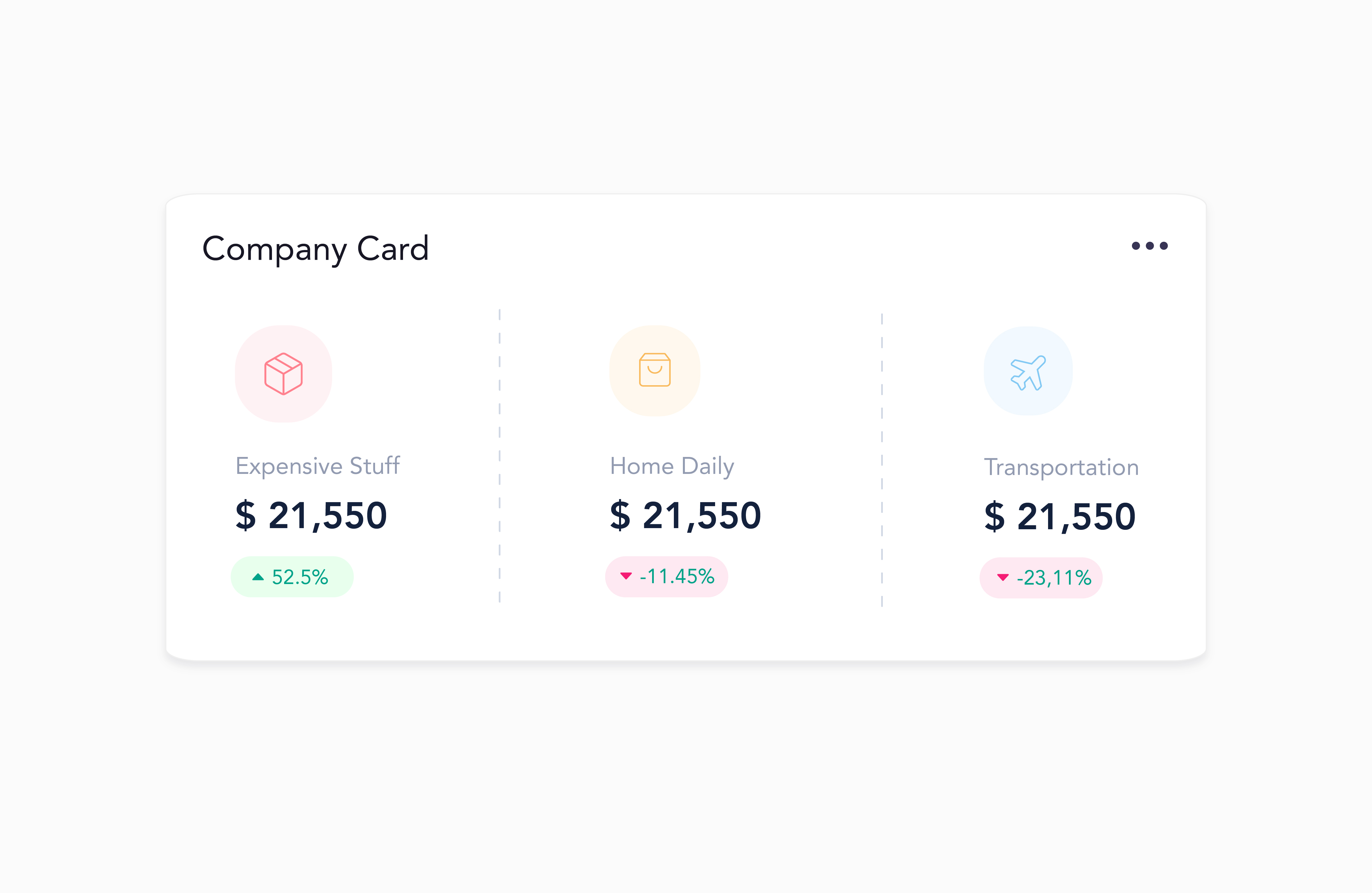
Task: Click the dashed divider after Expensive Stuff
Action: pos(500,456)
